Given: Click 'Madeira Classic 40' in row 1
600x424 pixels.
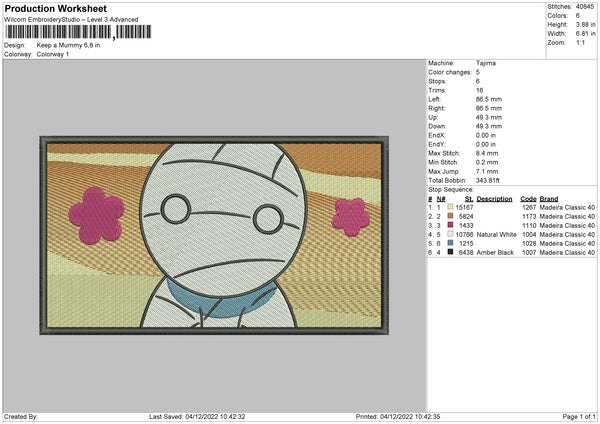Looking at the screenshot, I should [567, 207].
